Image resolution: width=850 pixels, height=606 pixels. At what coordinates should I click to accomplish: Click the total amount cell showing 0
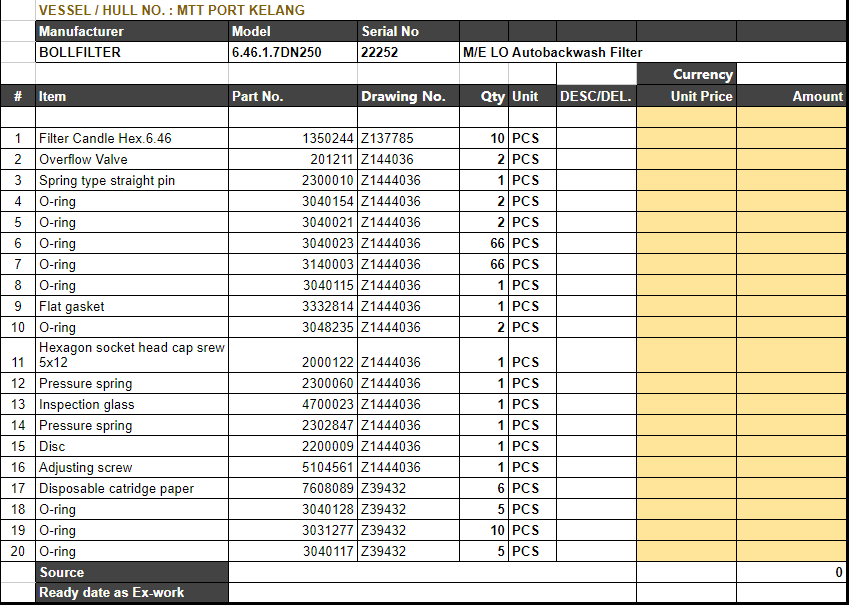792,572
